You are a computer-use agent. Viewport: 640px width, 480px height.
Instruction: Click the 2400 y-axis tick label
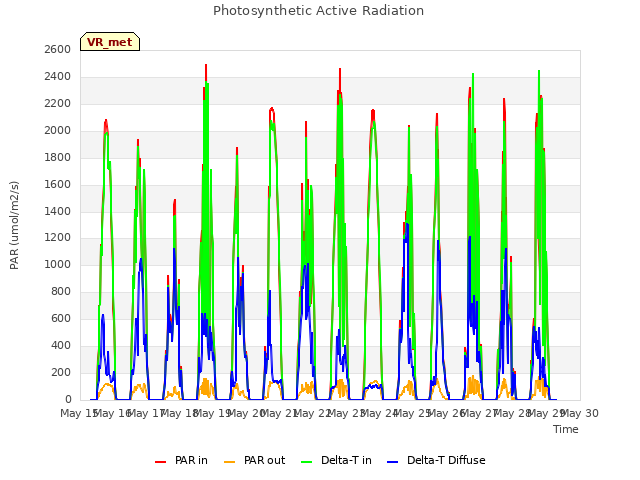pos(58,76)
